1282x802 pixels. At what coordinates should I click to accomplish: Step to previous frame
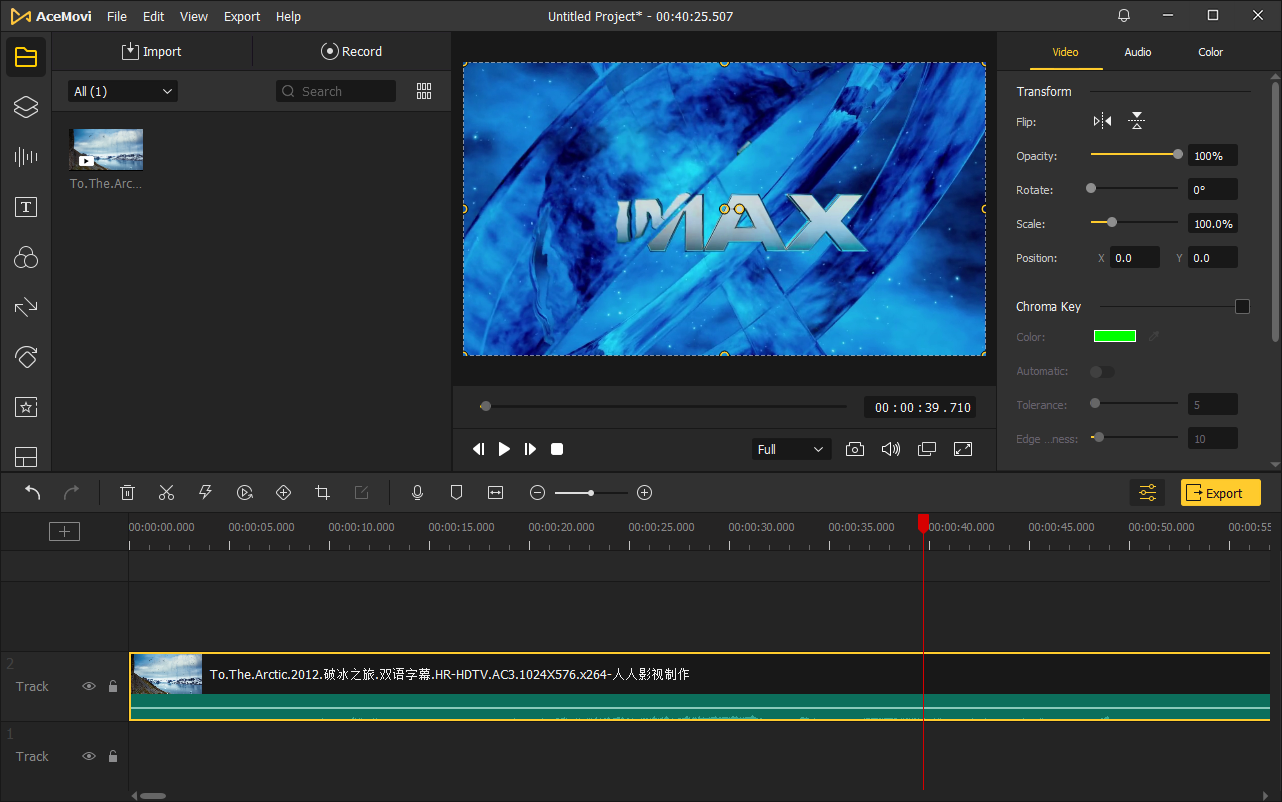tap(478, 449)
